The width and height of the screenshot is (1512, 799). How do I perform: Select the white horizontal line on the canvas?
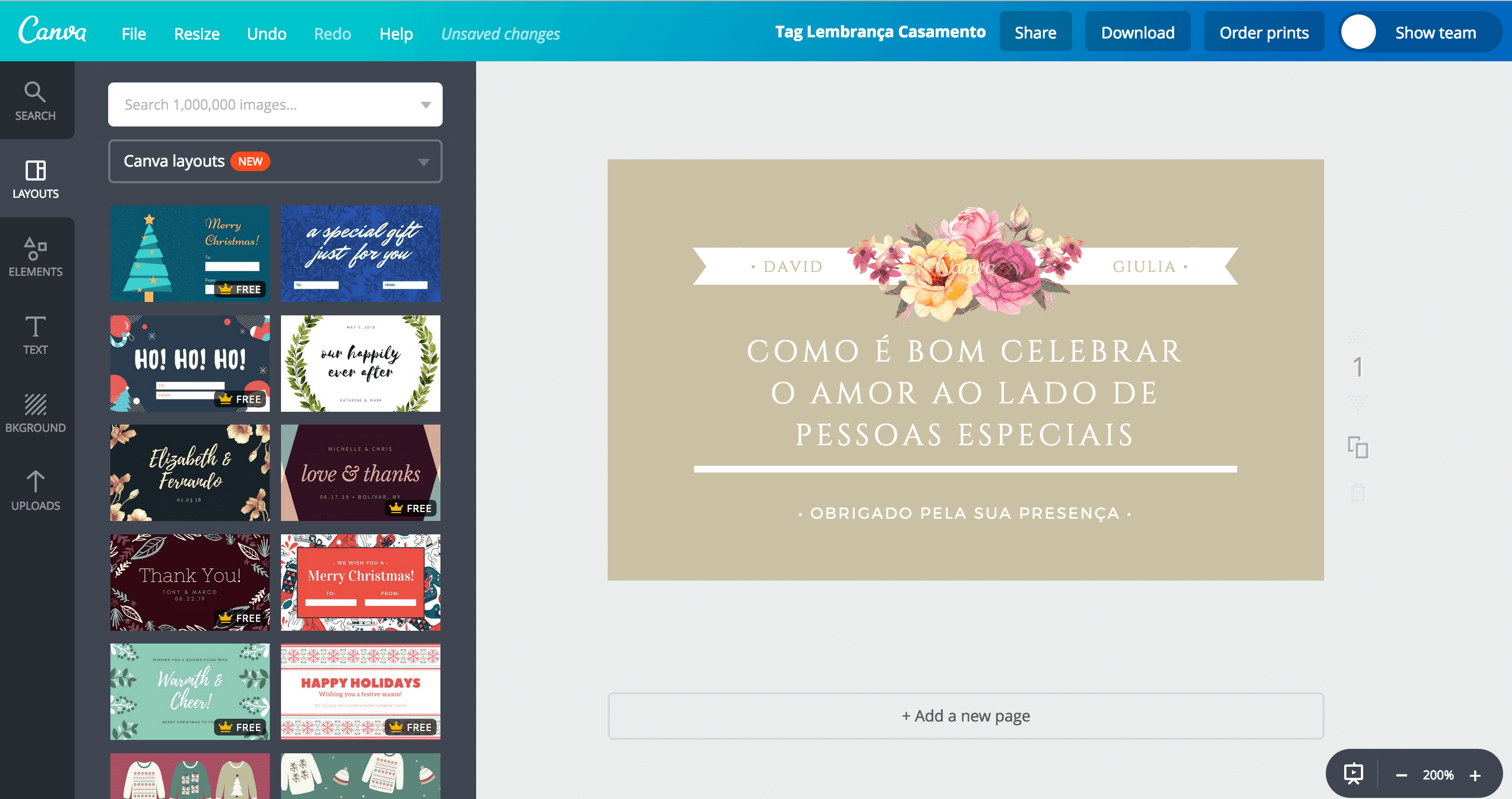pos(965,469)
